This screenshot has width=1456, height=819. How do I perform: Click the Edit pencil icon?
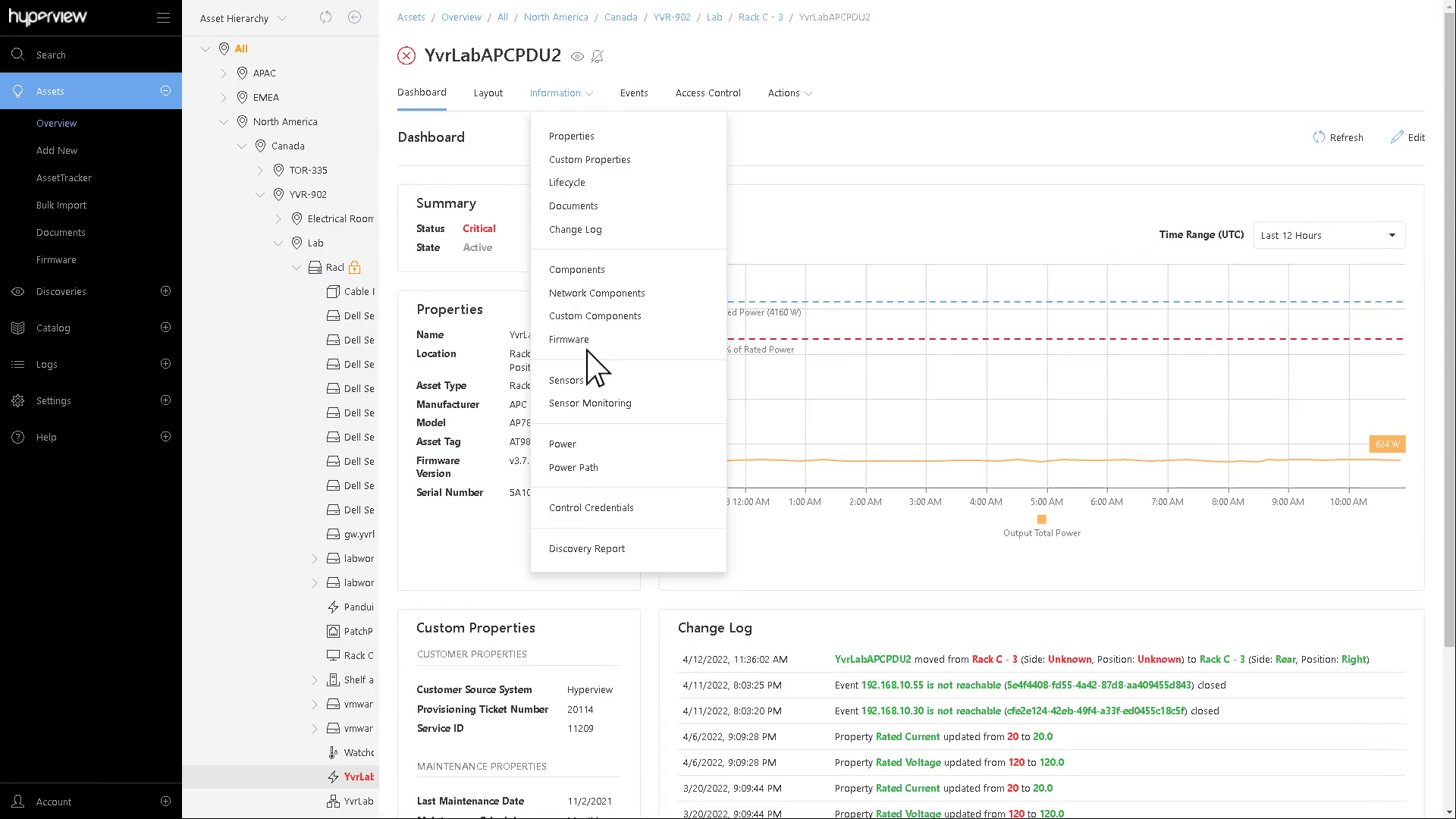click(1397, 137)
